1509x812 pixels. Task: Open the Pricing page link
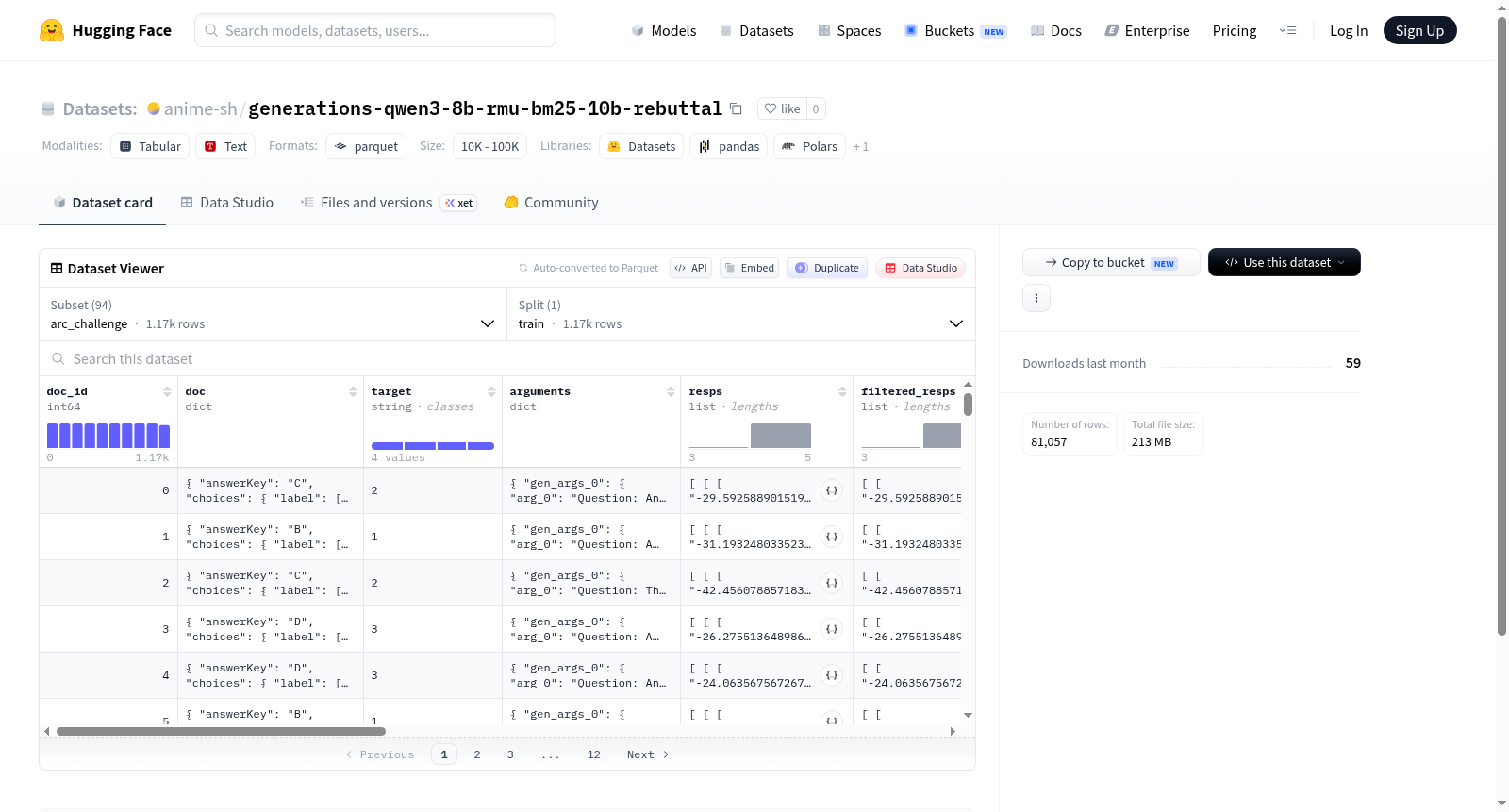click(1235, 30)
